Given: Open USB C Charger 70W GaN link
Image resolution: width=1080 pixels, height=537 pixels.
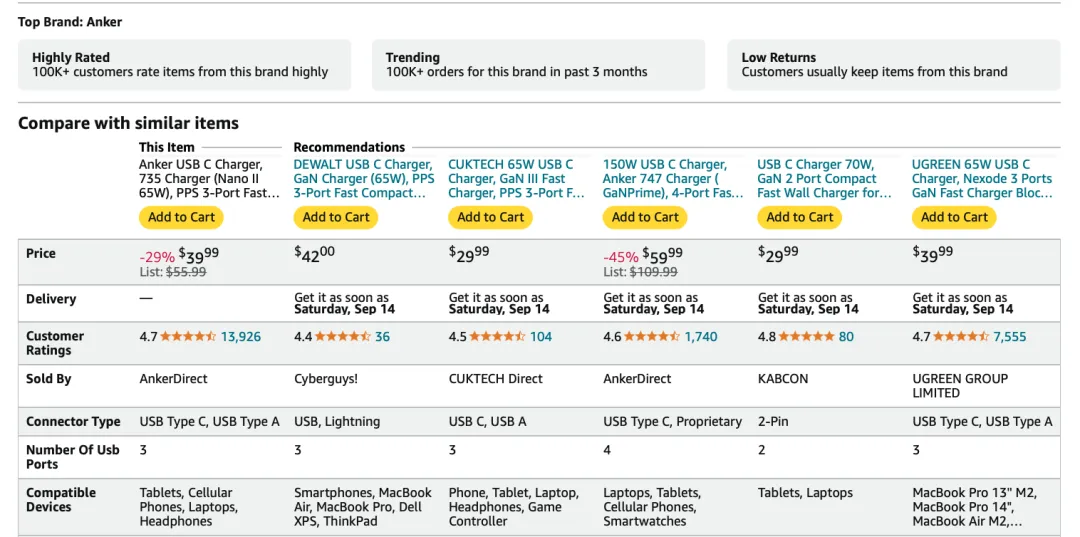Looking at the screenshot, I should [824, 179].
